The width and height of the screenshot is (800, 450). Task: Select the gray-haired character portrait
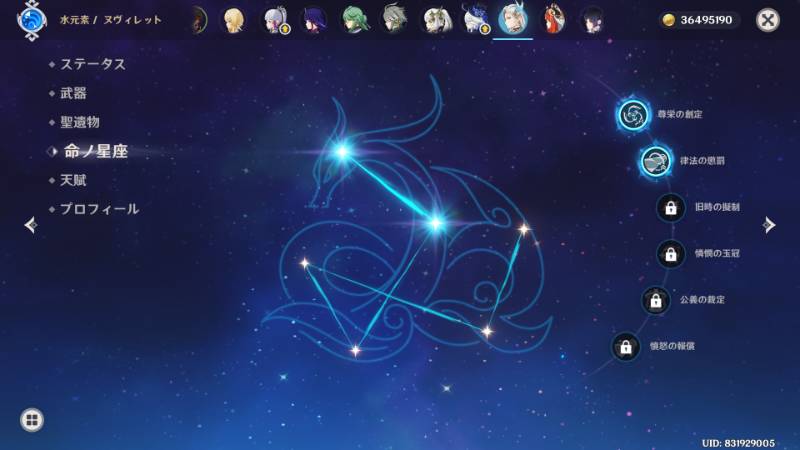395,19
